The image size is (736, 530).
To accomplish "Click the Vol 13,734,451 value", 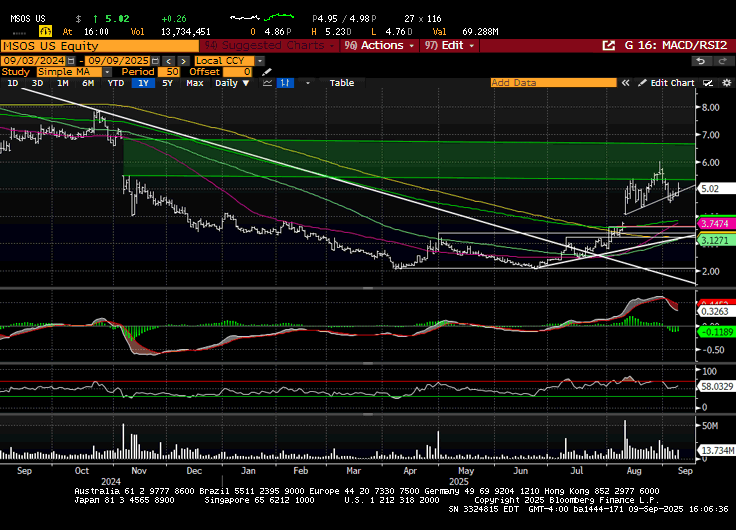I will [x=185, y=32].
